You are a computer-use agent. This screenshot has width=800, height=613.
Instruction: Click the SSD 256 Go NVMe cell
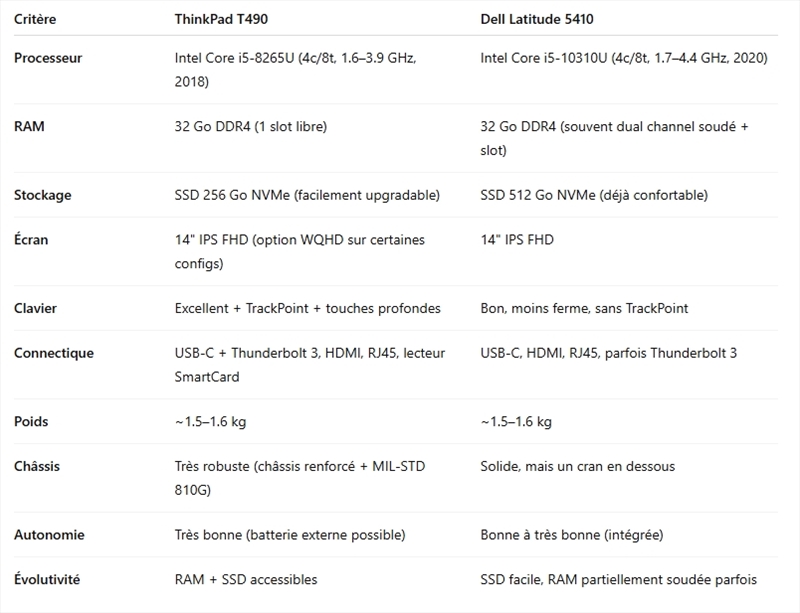pyautogui.click(x=306, y=195)
